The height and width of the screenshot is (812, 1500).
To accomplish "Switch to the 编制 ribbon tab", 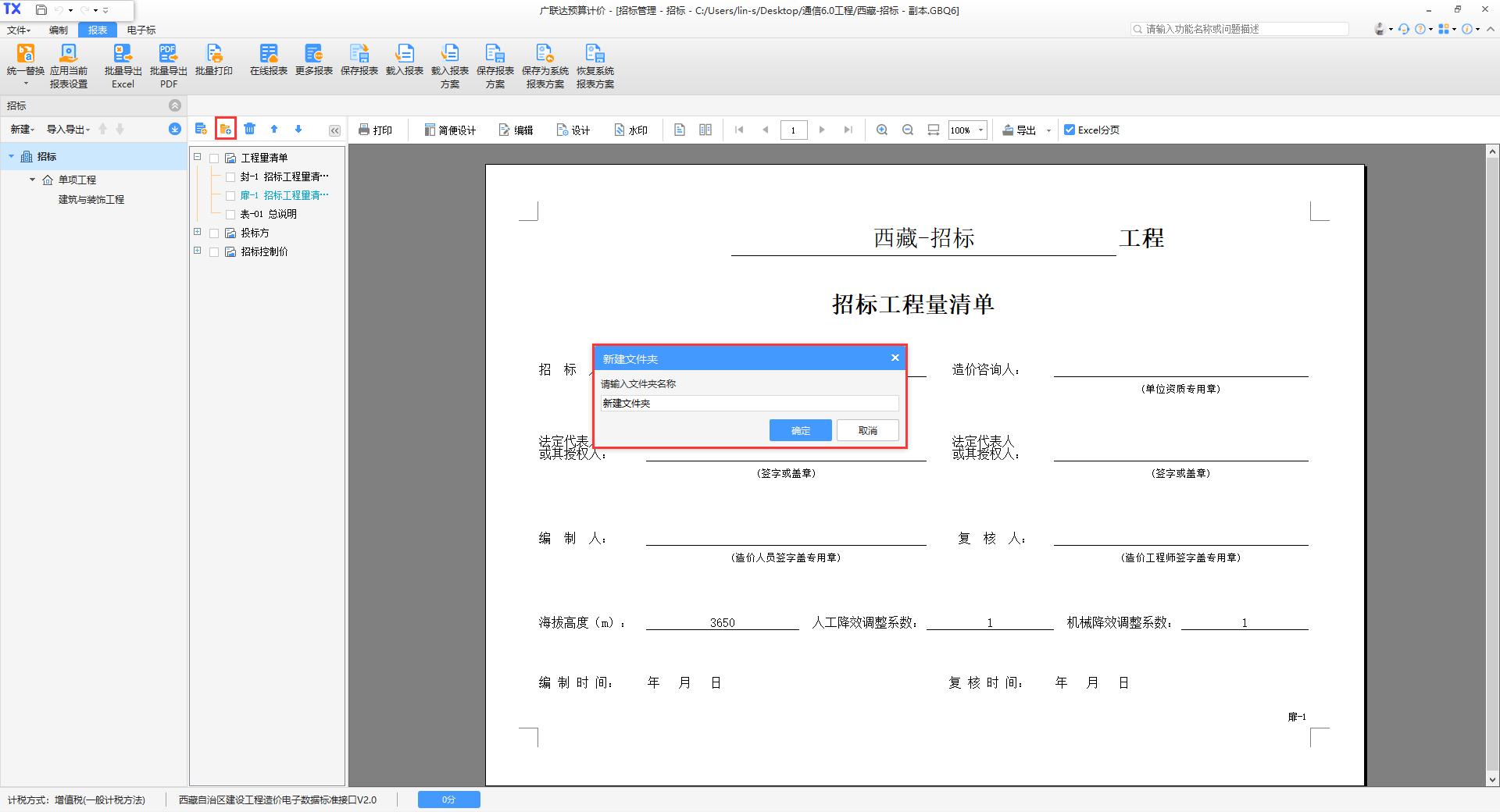I will click(x=59, y=30).
